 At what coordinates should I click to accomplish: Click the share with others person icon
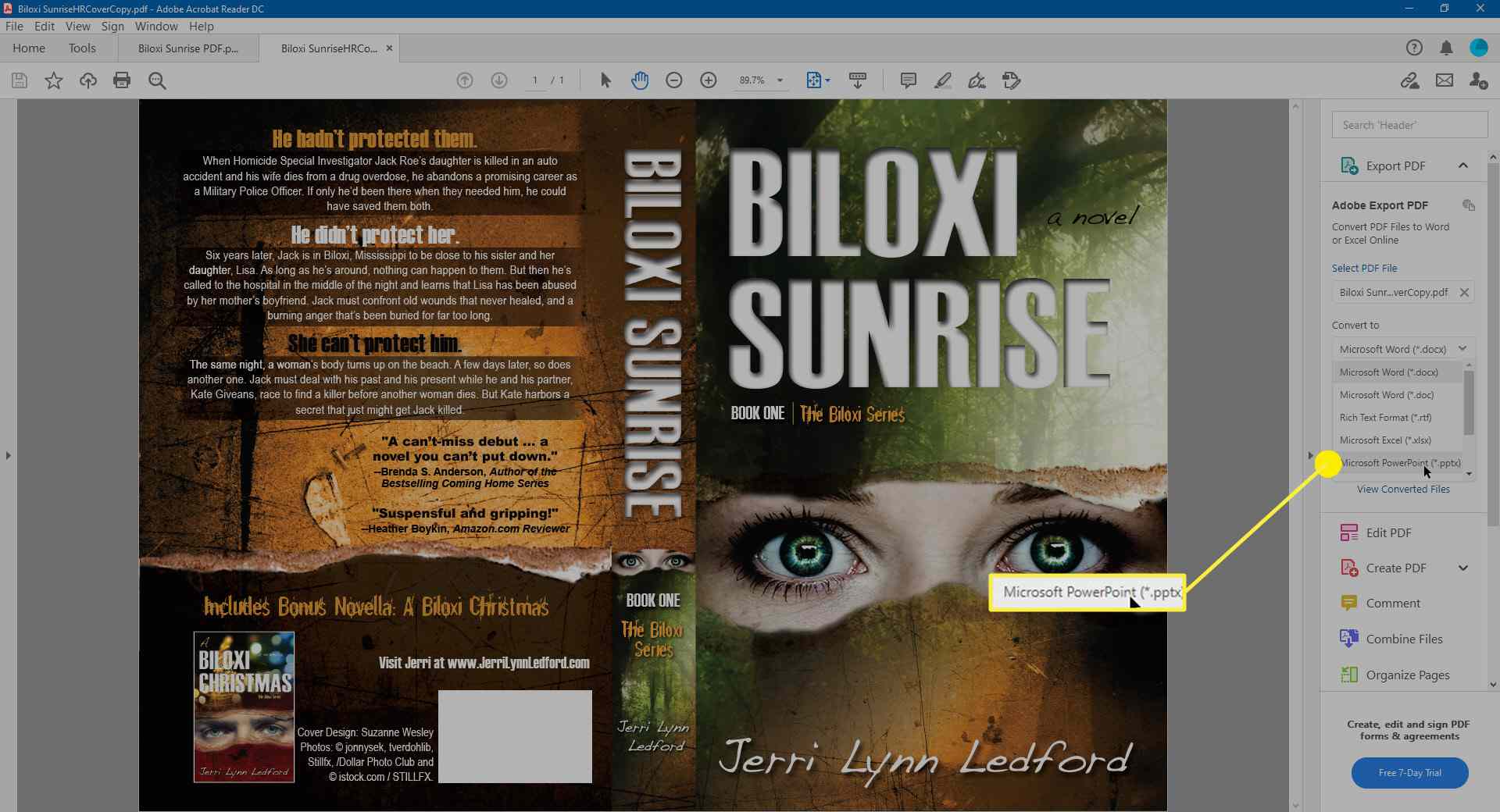tap(1478, 80)
